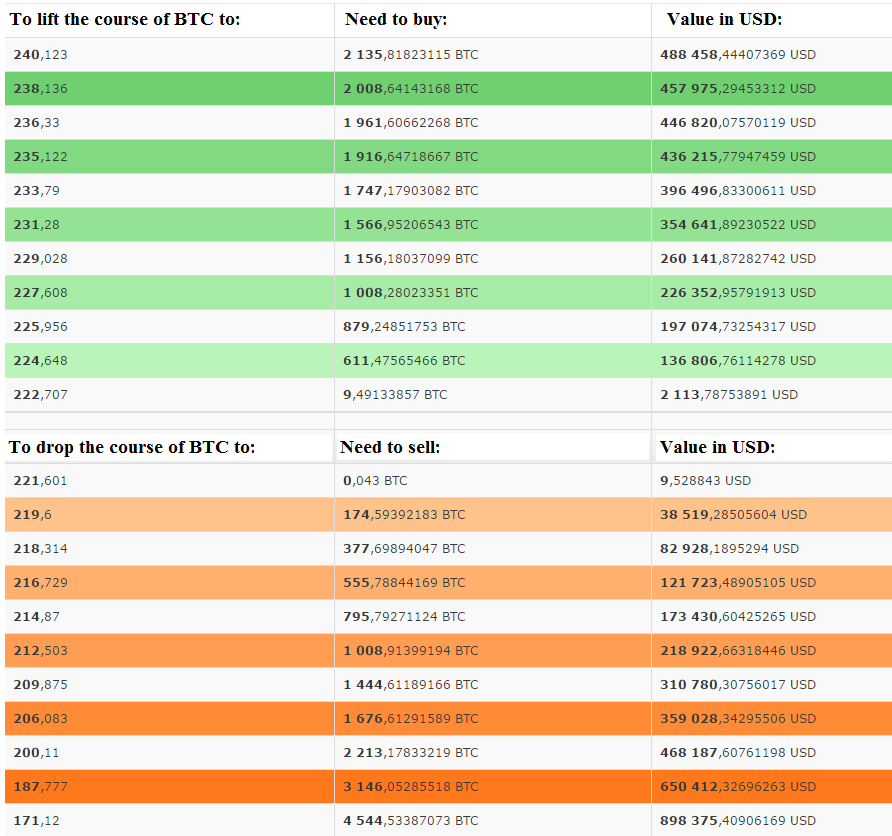Select value 38 519,28505604 USD
Viewport: 892px width, 836px height.
pyautogui.click(x=733, y=515)
